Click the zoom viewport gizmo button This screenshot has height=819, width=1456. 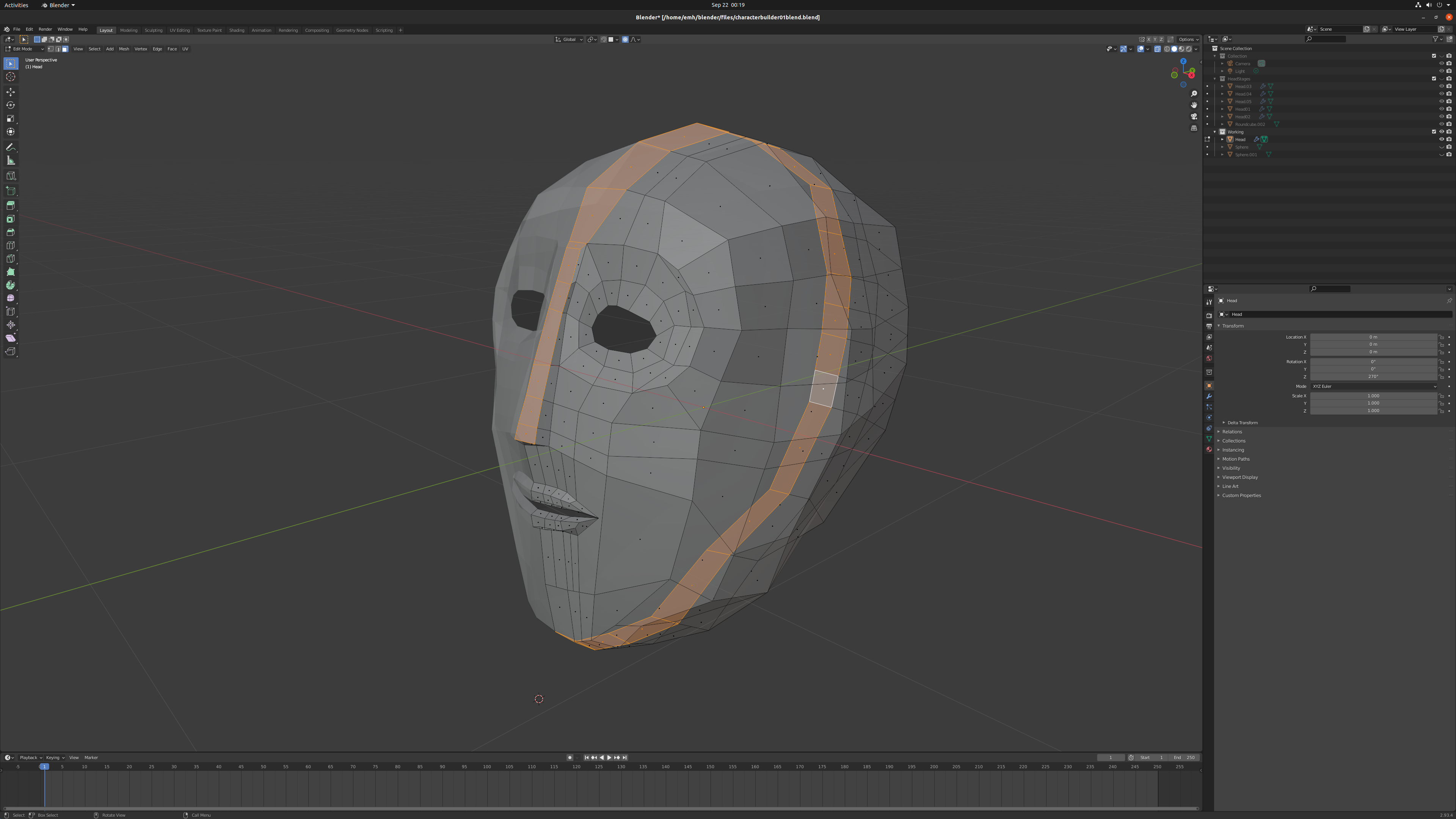point(1194,94)
